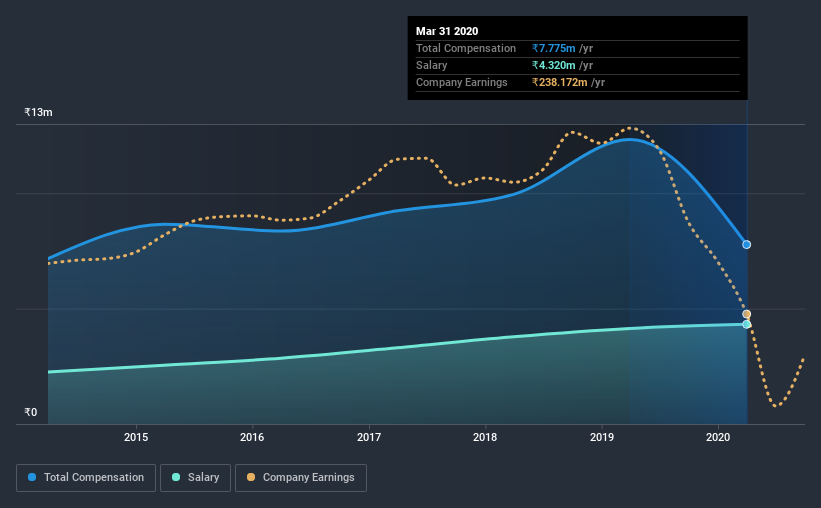Toggle the Salary legend button
Screen dimensions: 821x508
[x=195, y=478]
